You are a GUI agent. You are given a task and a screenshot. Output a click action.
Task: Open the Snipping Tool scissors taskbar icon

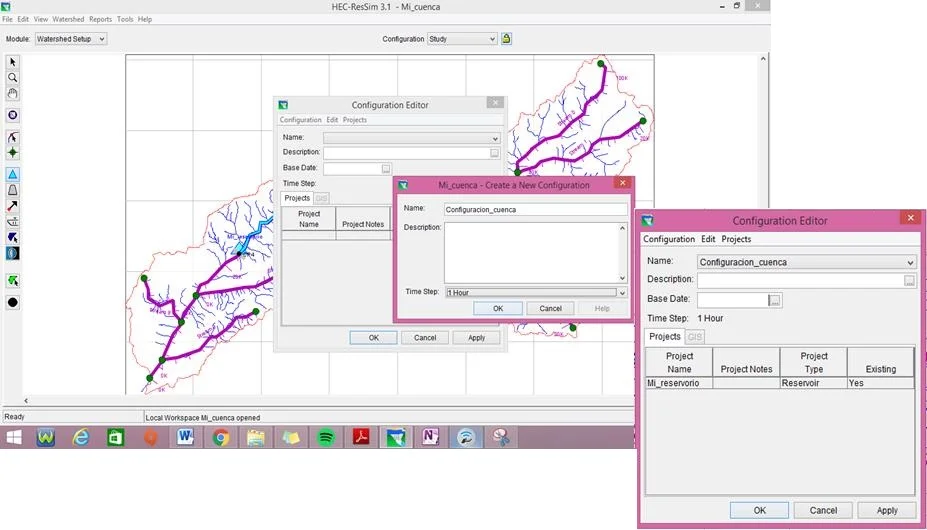pyautogui.click(x=501, y=437)
